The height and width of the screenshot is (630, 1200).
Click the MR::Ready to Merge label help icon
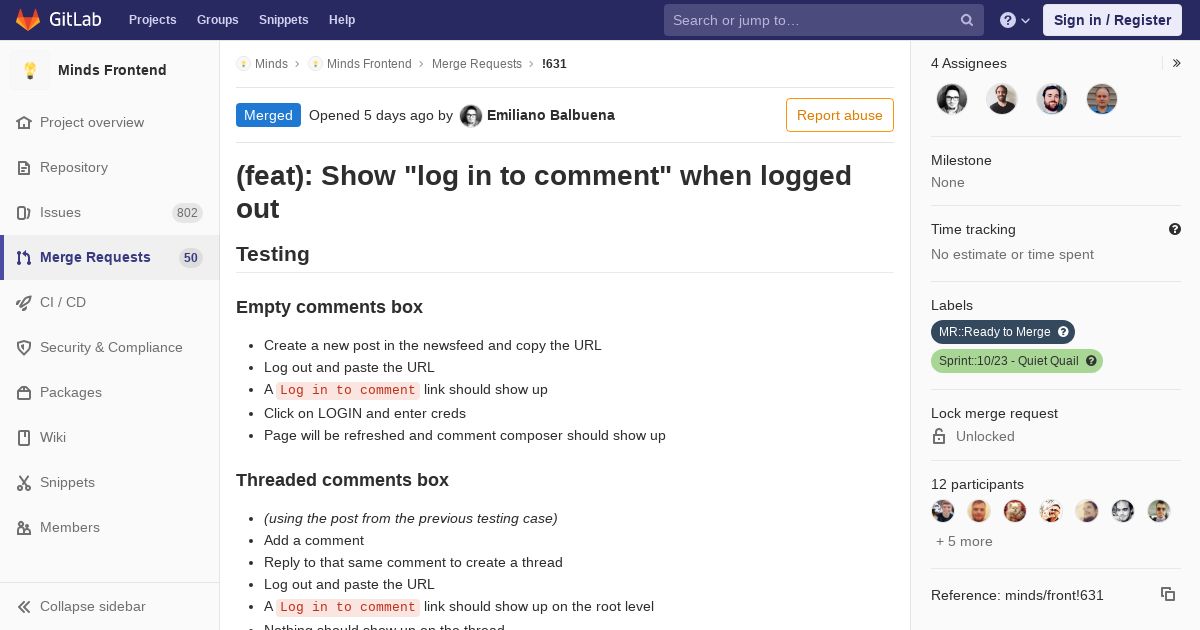pos(1064,332)
